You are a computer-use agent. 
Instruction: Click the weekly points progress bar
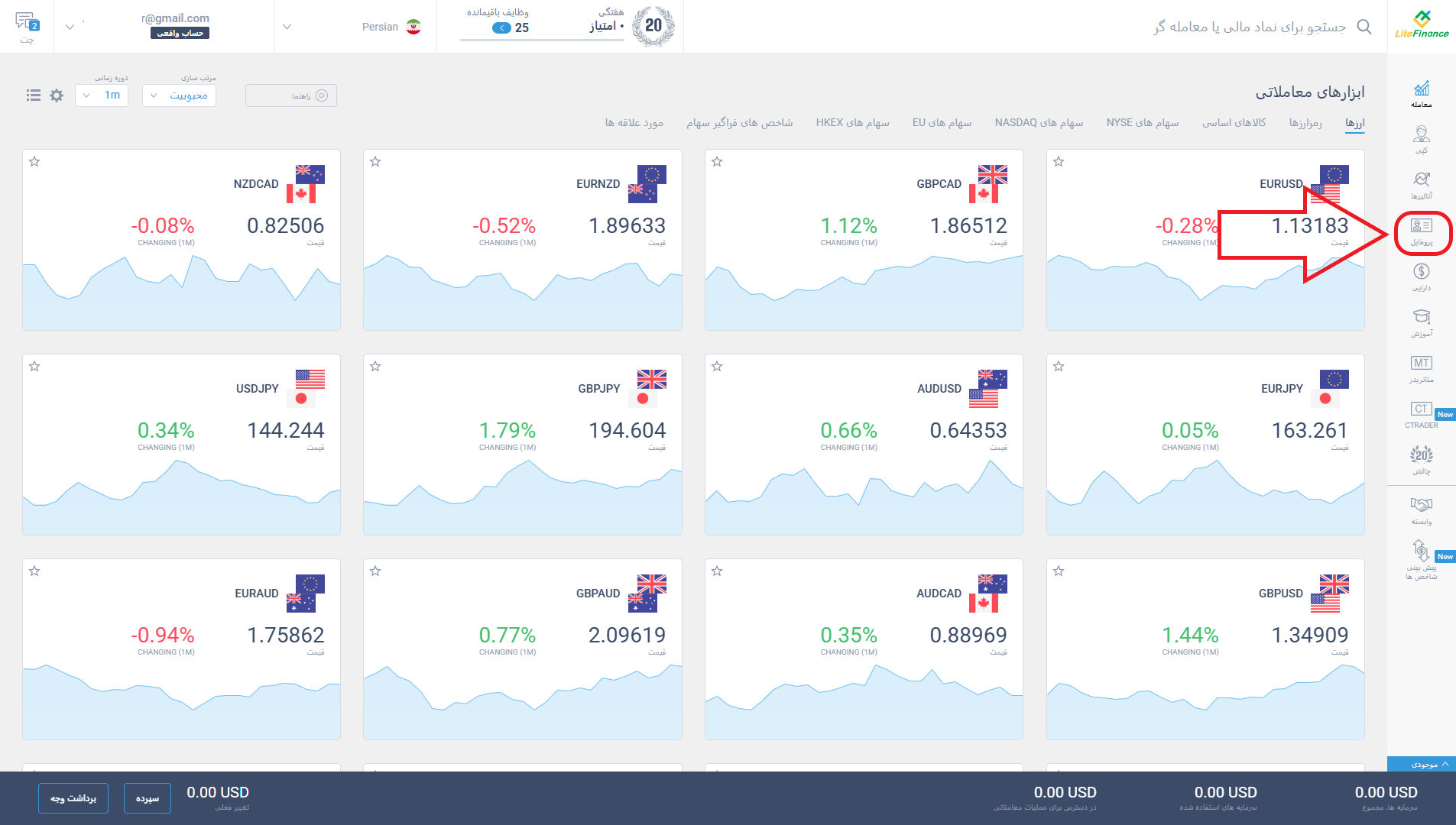(x=542, y=40)
